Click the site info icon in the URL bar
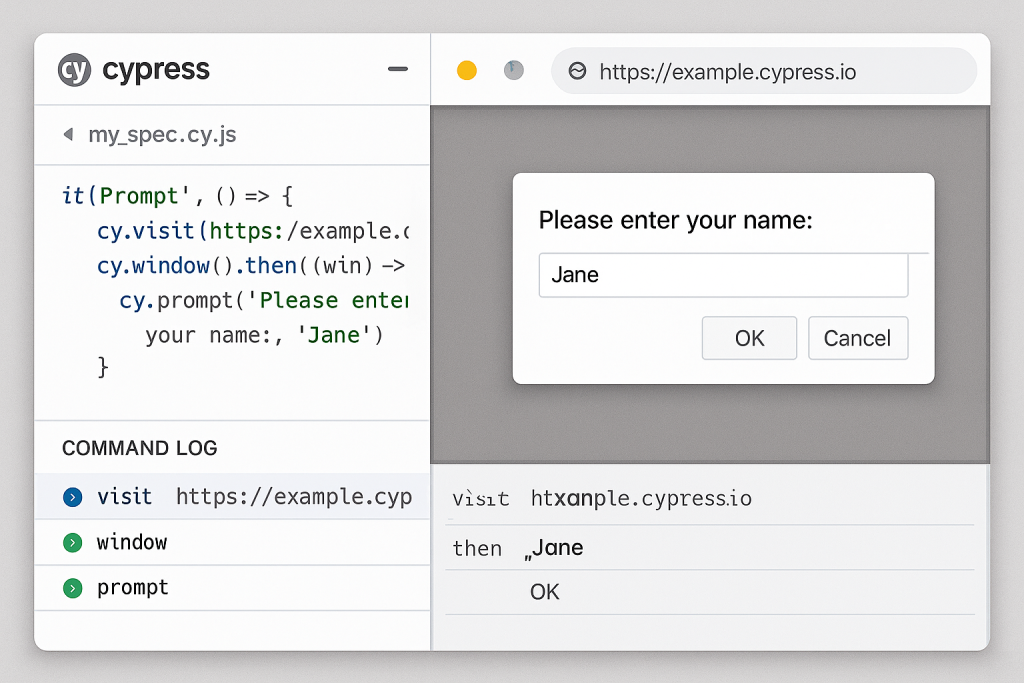This screenshot has width=1024, height=683. [x=577, y=71]
